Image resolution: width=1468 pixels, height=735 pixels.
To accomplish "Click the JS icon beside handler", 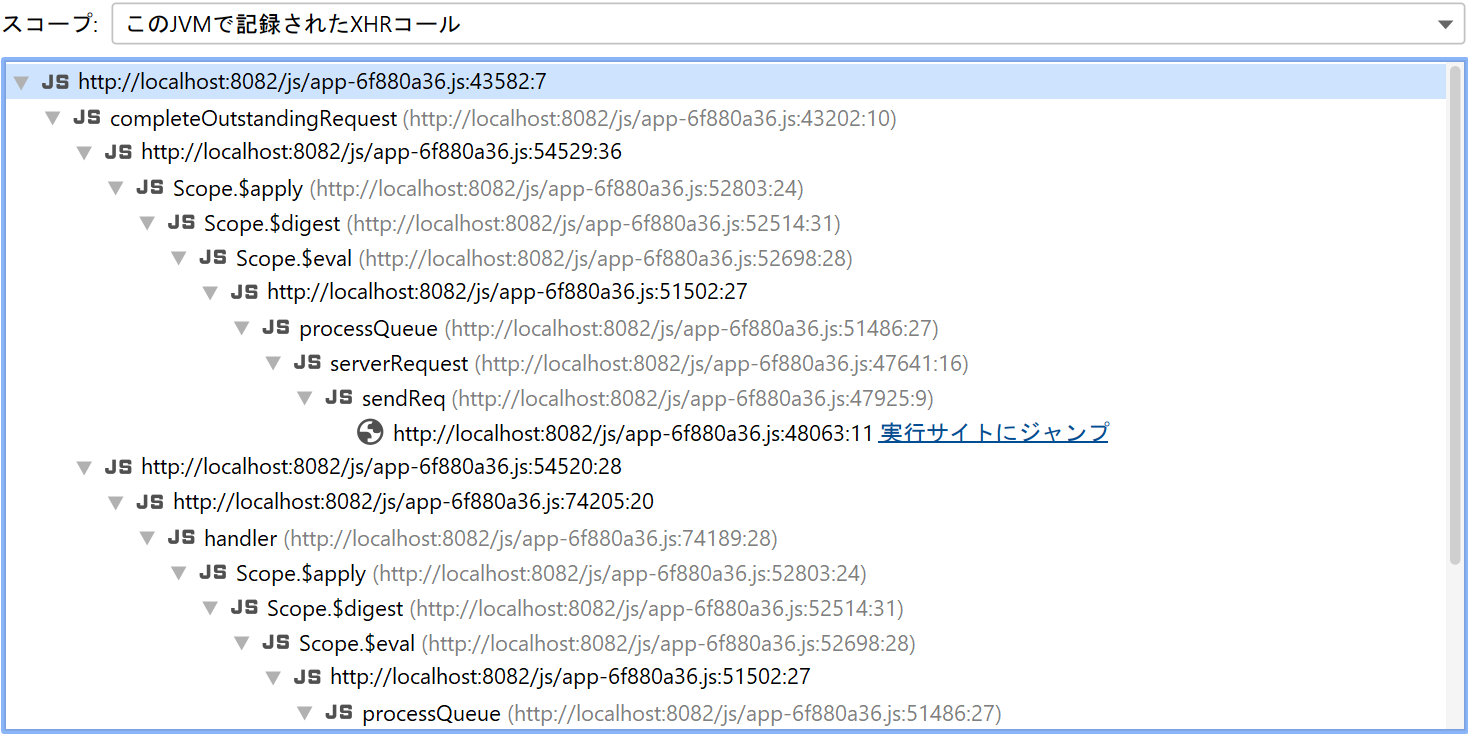I will [x=181, y=538].
